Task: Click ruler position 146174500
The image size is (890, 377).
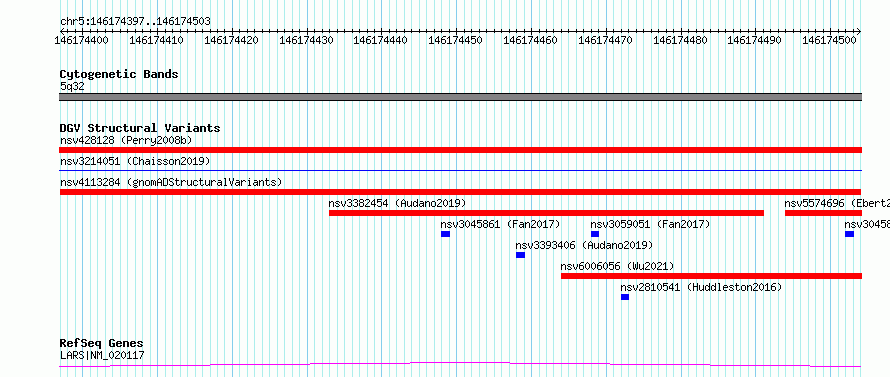Action: point(829,40)
